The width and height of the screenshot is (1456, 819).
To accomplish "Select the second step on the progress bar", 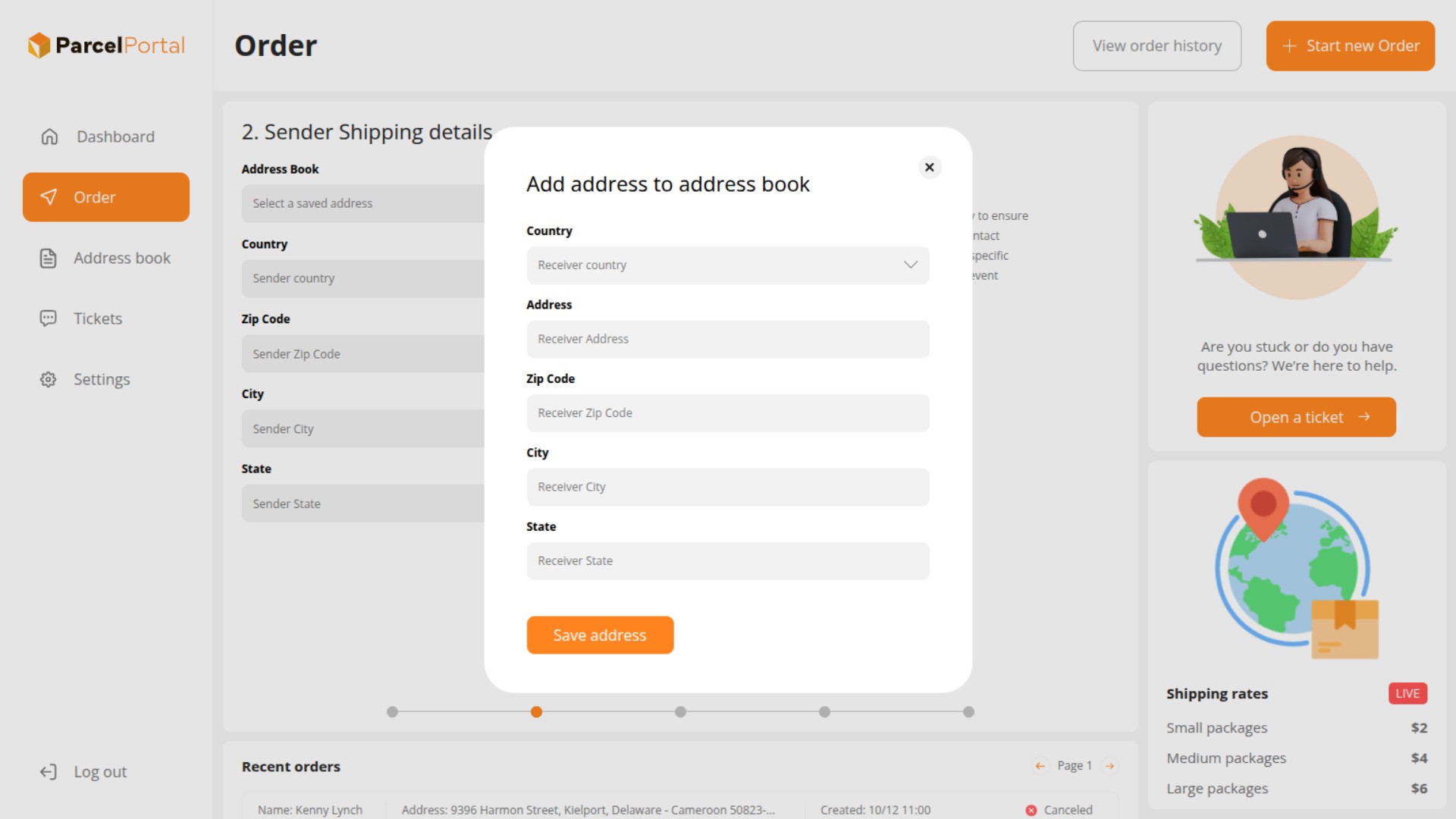I will 536,712.
